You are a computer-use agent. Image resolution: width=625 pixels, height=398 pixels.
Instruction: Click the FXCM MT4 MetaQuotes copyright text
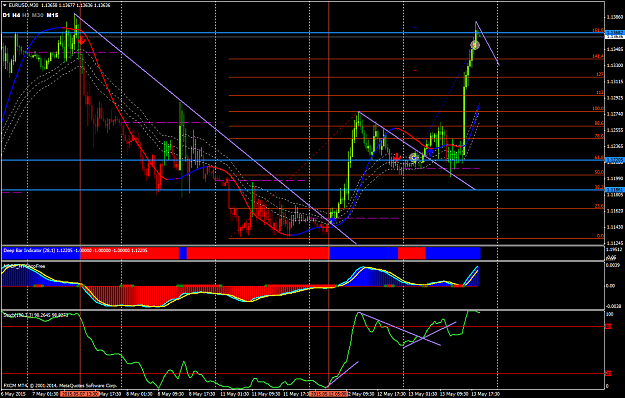(60, 386)
